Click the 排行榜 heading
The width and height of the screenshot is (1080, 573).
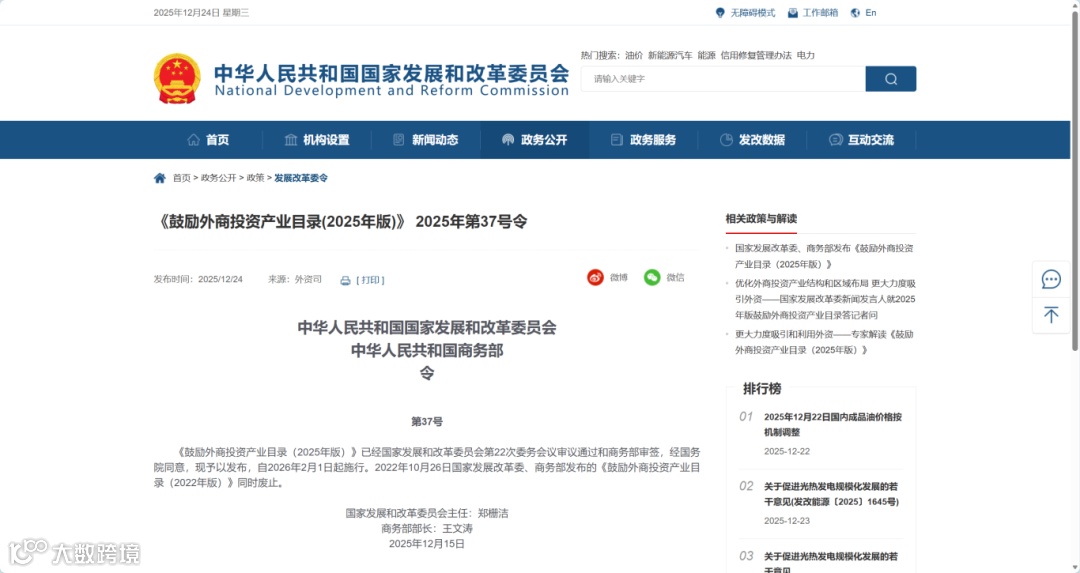click(x=762, y=388)
